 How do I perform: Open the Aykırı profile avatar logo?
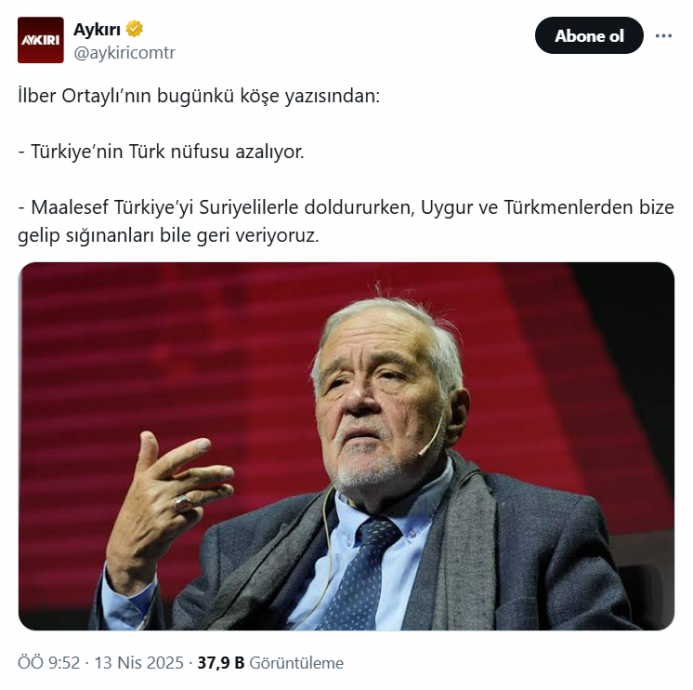coord(40,40)
